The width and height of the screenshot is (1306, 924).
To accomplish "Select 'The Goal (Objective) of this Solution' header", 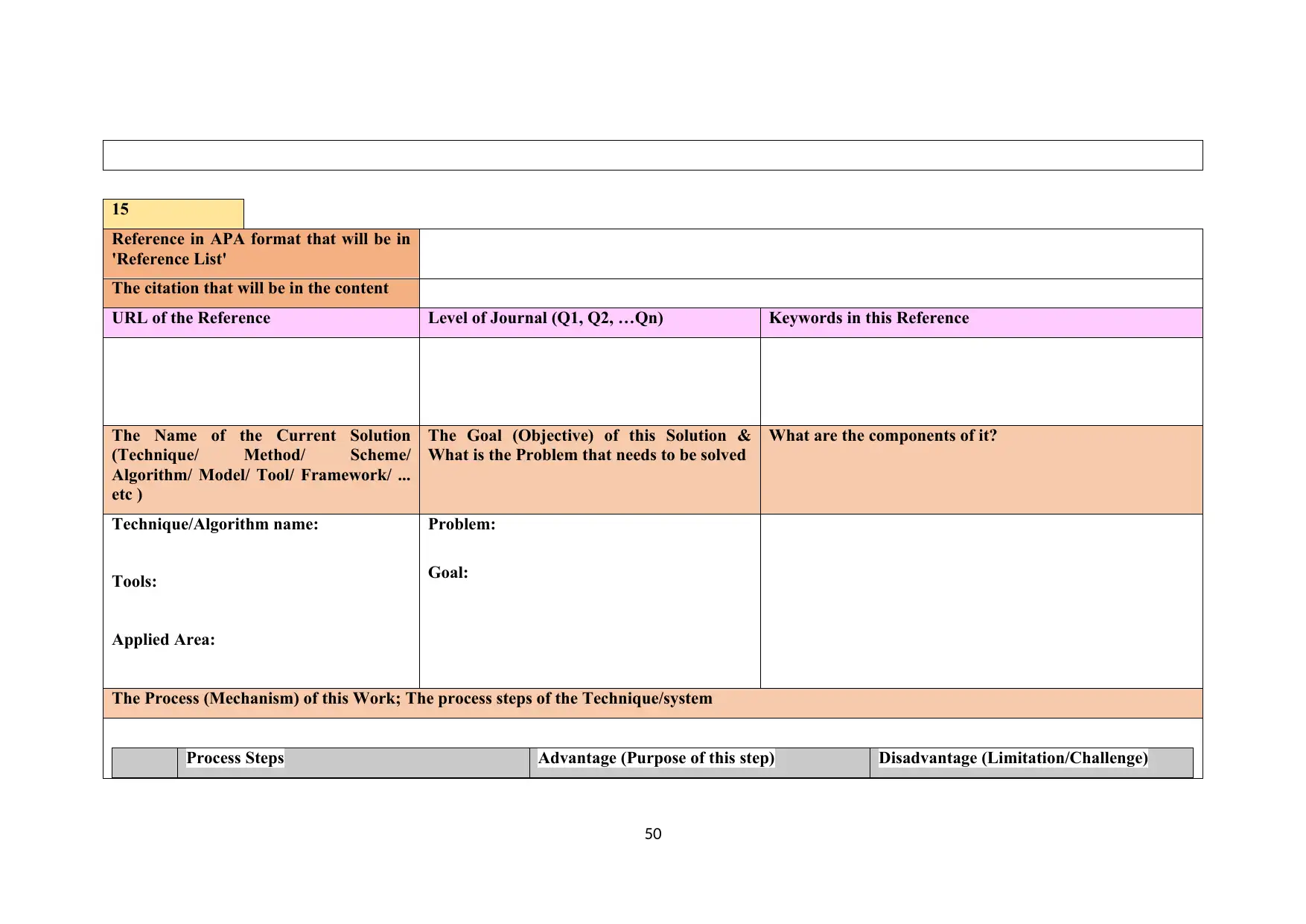I will [590, 470].
